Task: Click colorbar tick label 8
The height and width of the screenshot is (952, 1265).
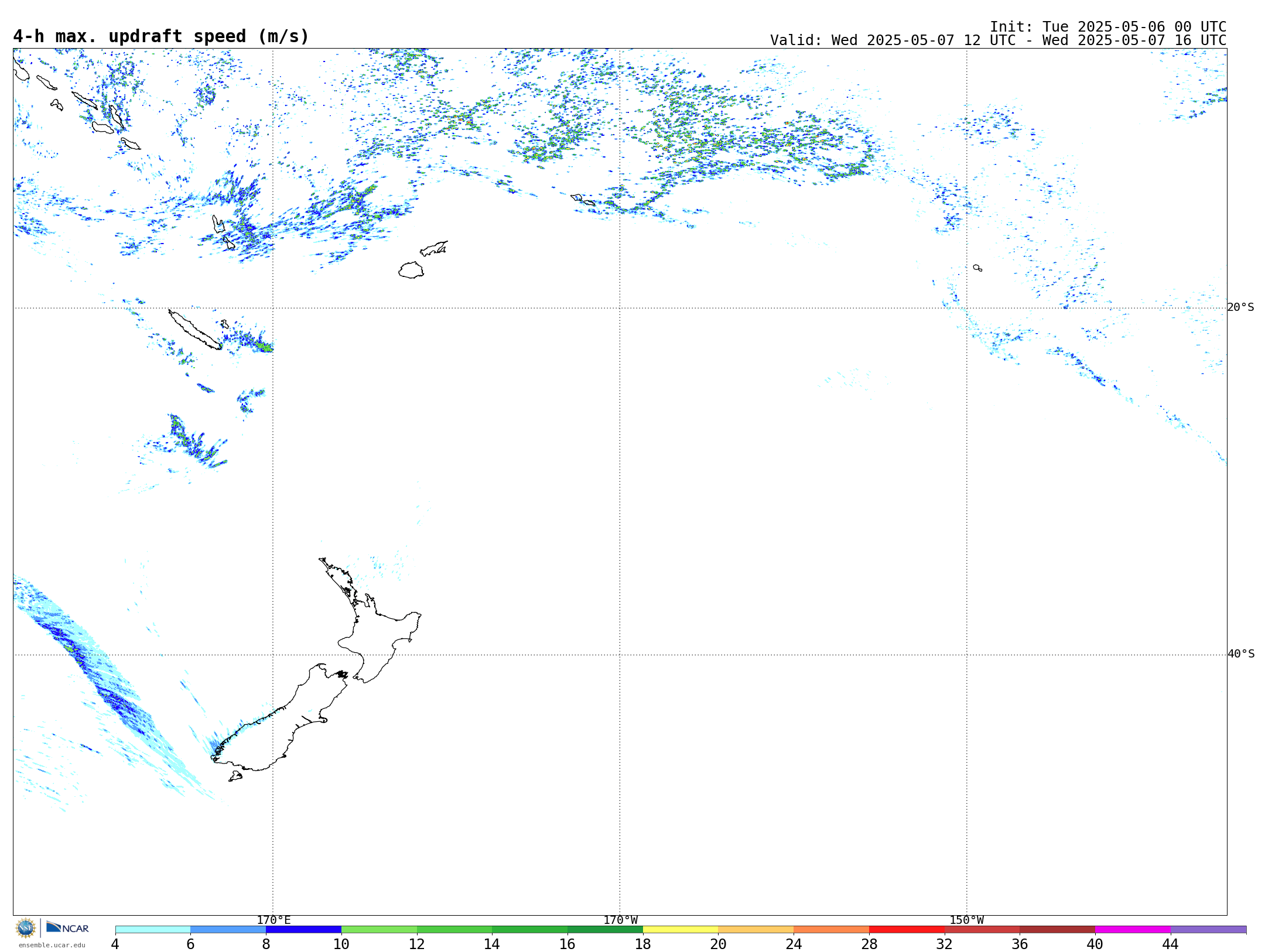Action: [x=266, y=944]
